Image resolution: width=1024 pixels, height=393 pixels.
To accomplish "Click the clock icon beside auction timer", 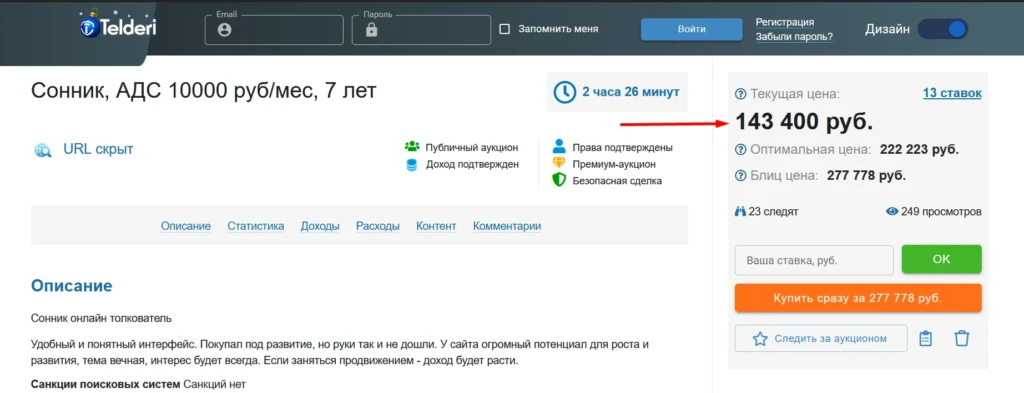I will pyautogui.click(x=565, y=92).
